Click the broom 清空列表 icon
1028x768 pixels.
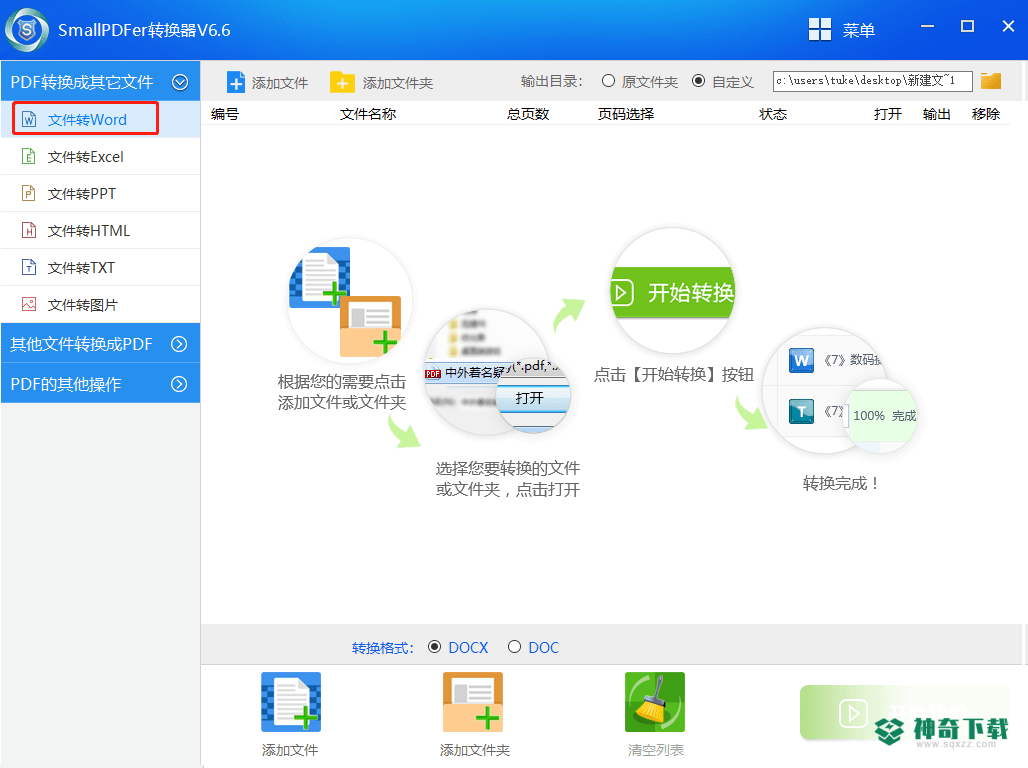point(655,702)
